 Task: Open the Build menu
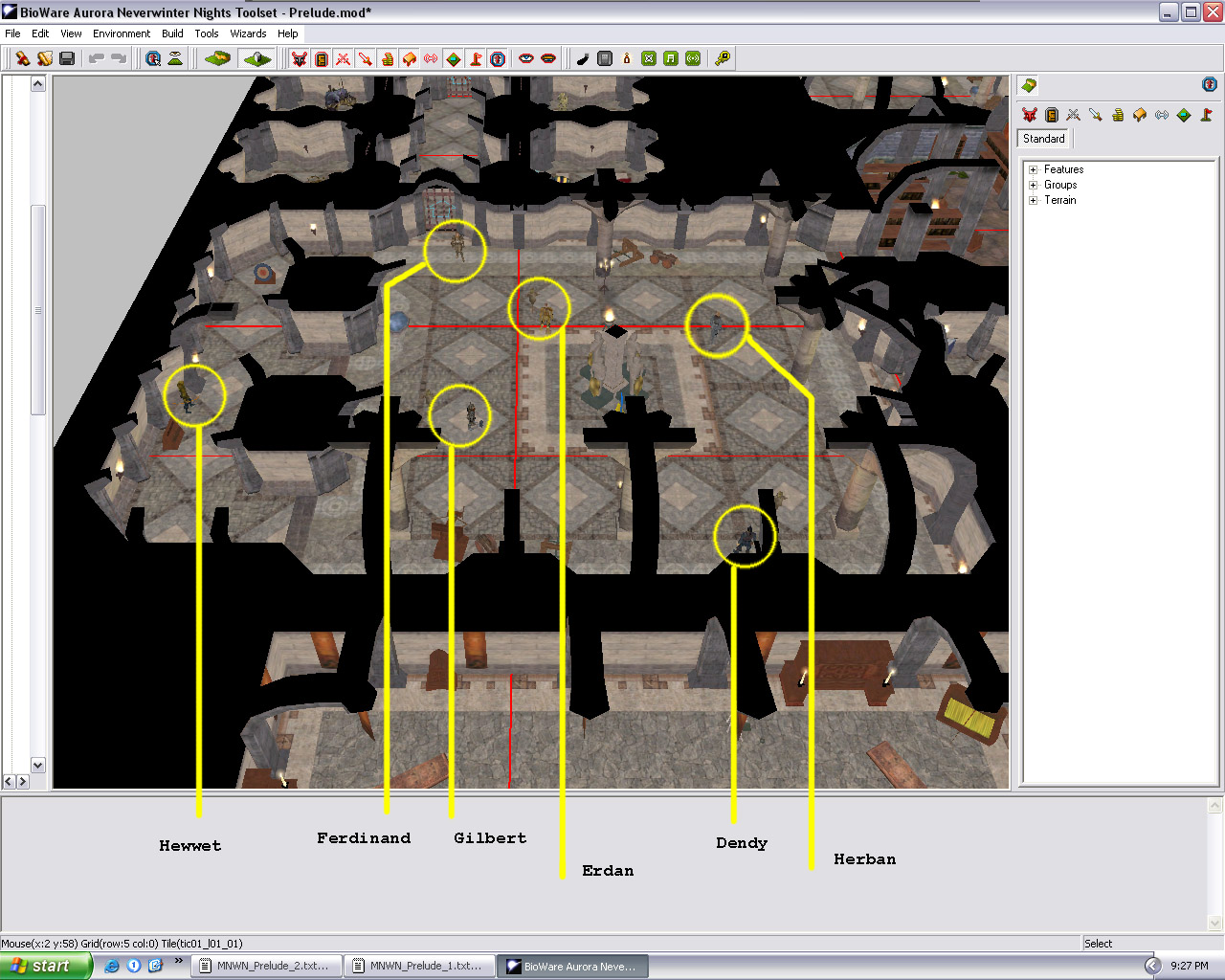(172, 33)
